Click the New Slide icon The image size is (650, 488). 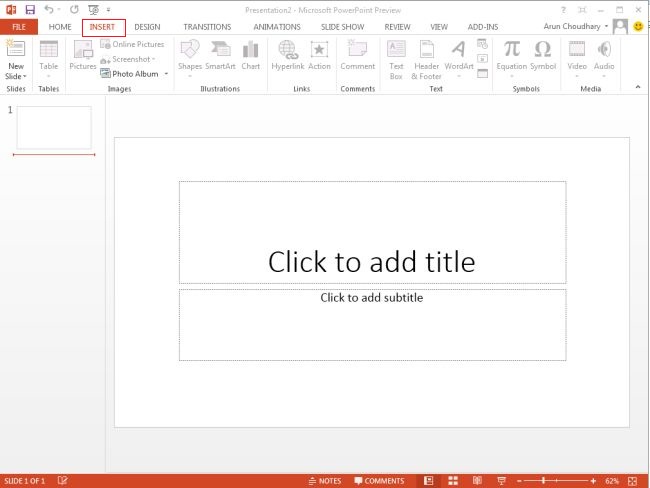coord(15,49)
